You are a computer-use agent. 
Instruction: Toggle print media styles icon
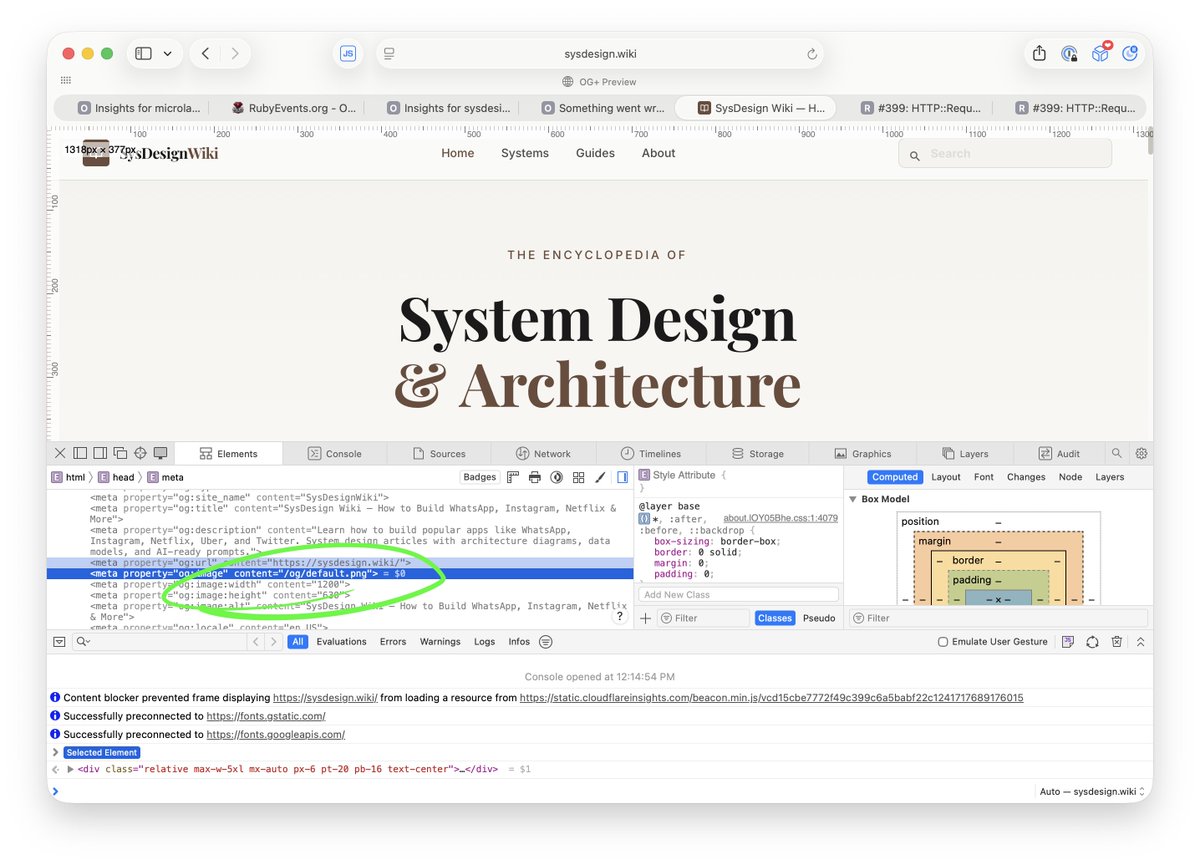[535, 477]
